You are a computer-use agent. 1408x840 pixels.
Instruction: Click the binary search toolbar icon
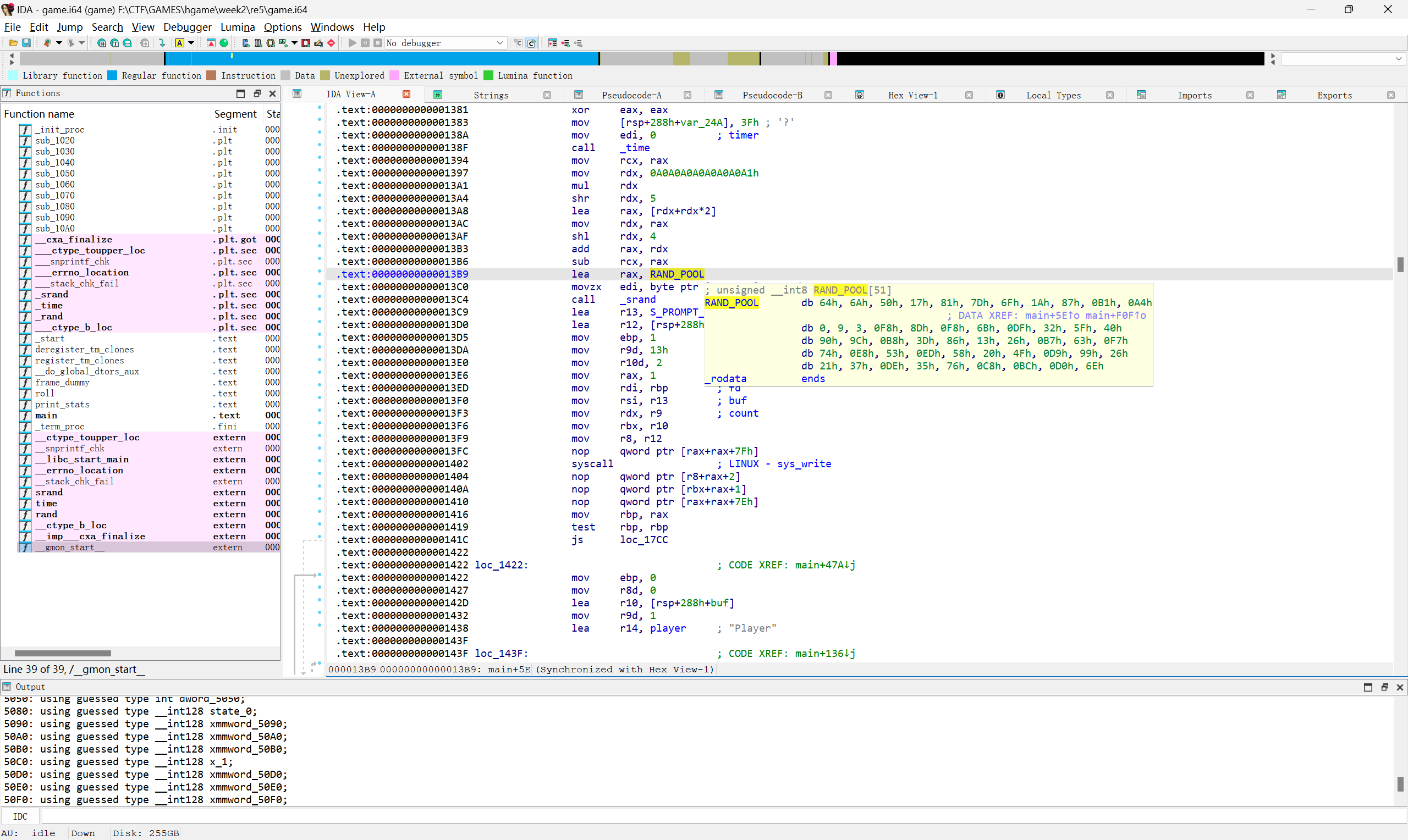[x=128, y=43]
